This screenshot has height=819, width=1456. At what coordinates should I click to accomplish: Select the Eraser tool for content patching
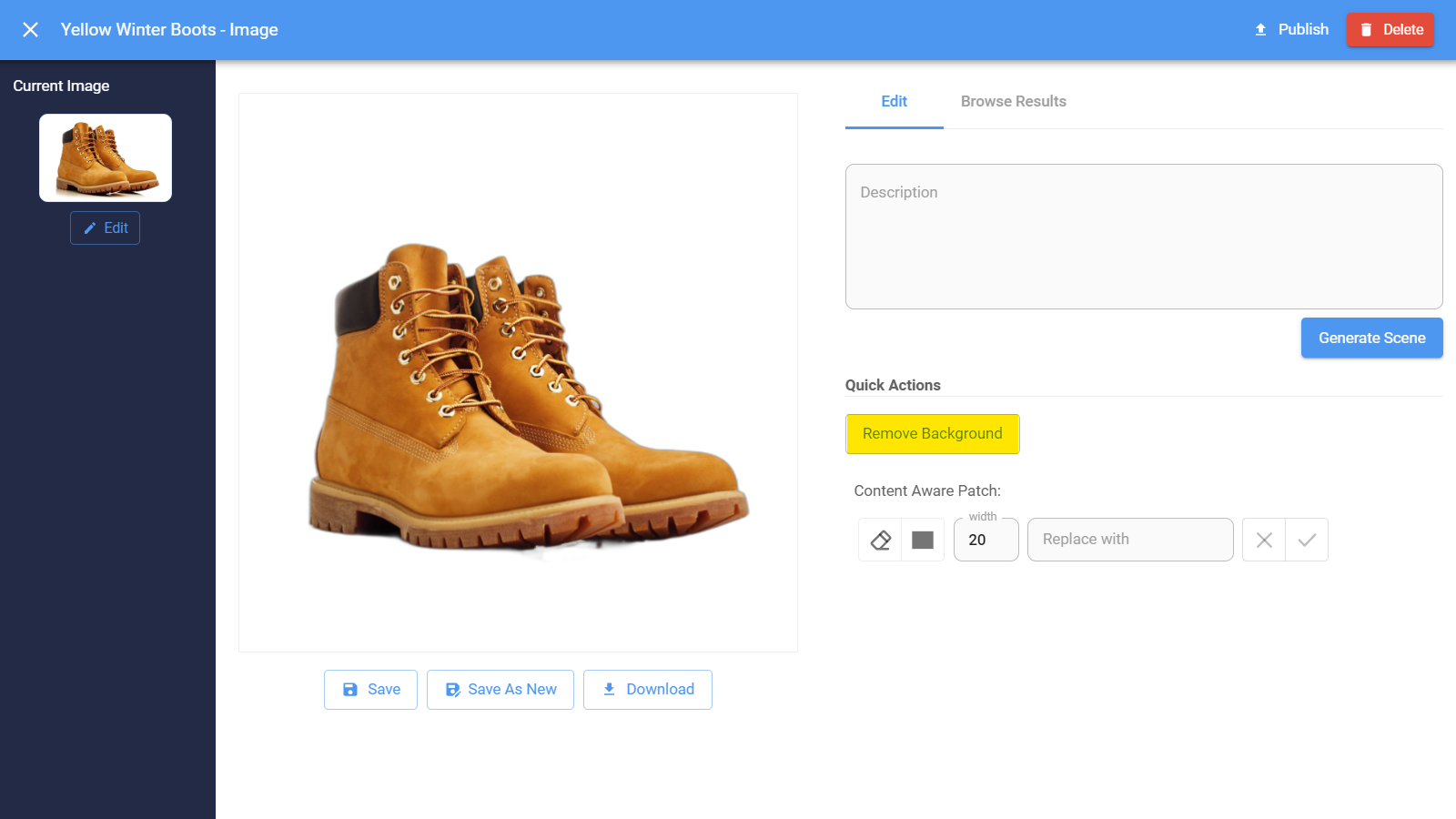tap(878, 539)
